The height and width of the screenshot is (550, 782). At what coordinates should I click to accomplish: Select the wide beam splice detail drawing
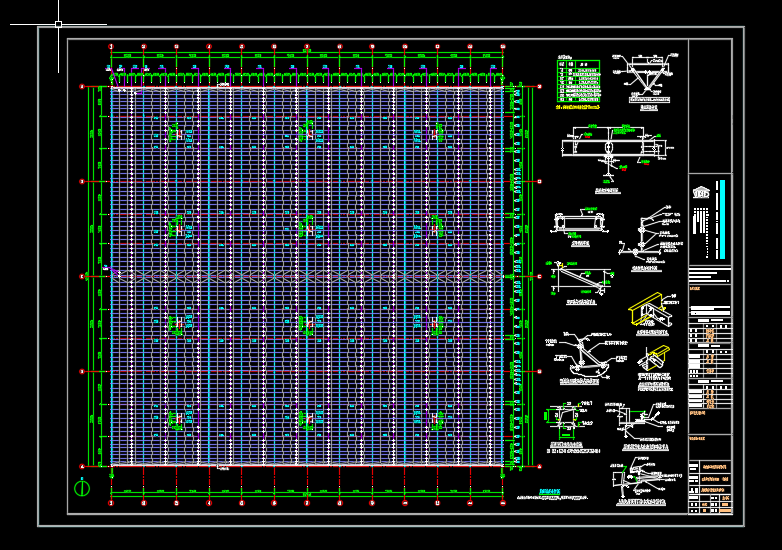pyautogui.click(x=610, y=148)
